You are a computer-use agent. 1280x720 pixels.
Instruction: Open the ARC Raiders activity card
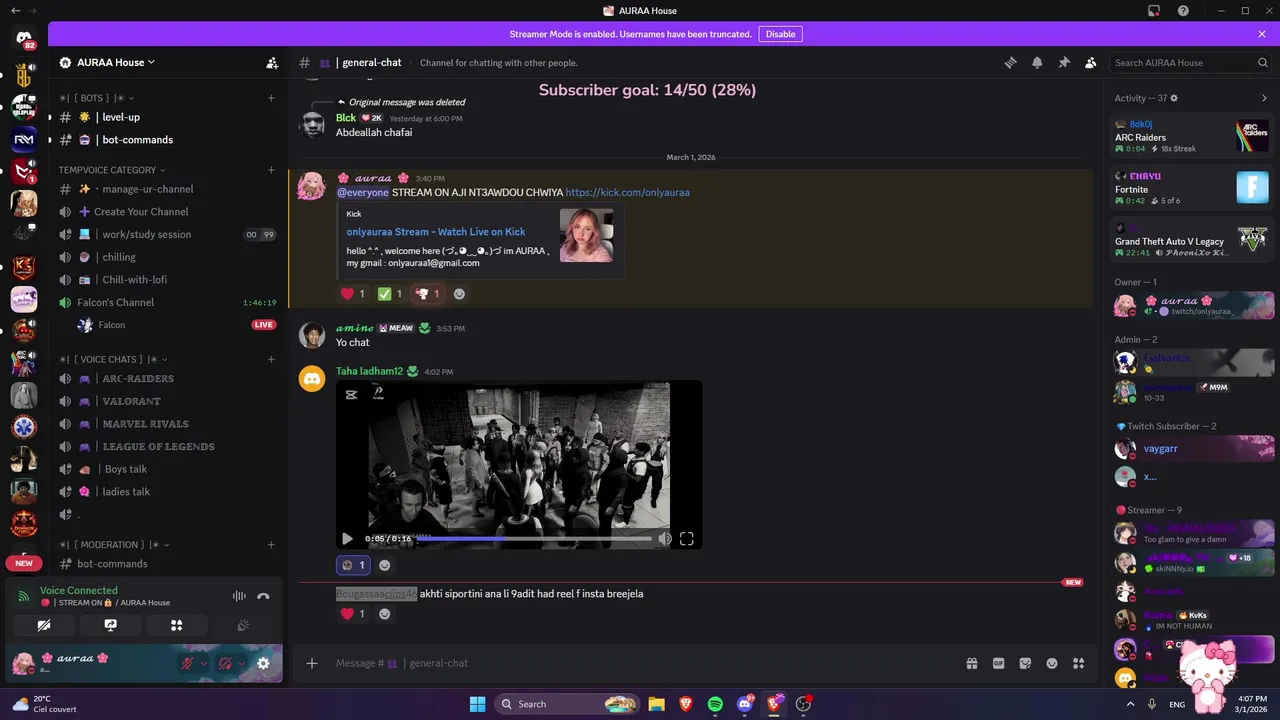[x=1192, y=136]
